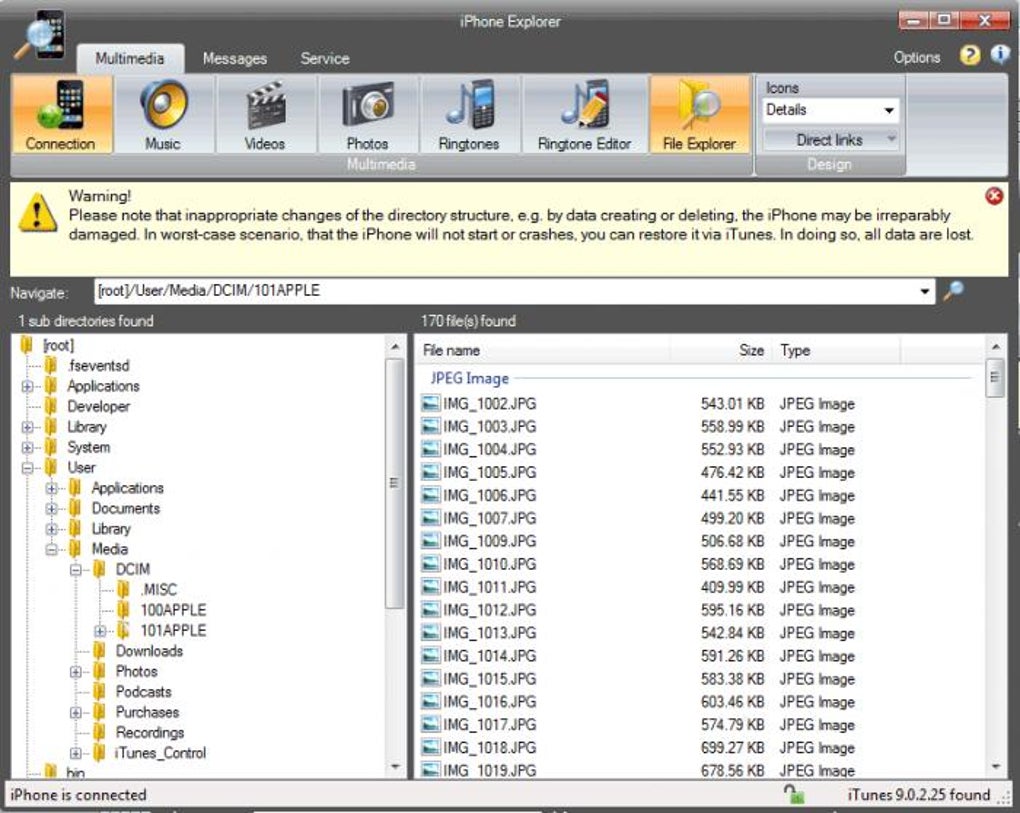Click the Podcasts folder icon
1020x813 pixels.
(99, 691)
